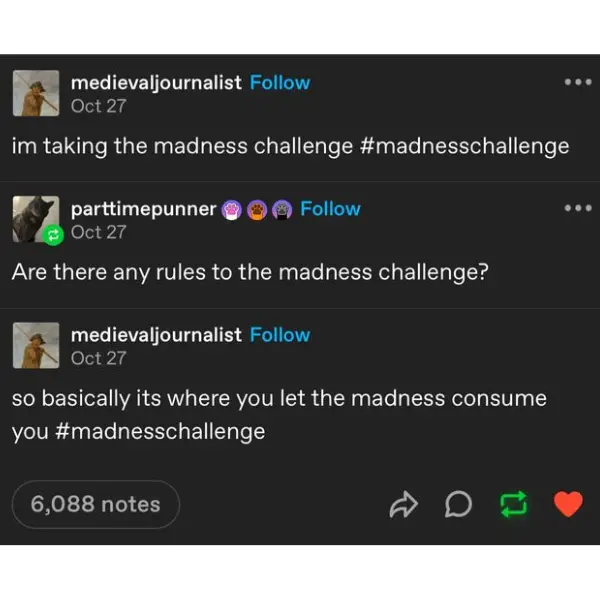Click the orange paw badge beside parttimepunner
This screenshot has width=600, height=600.
point(257,210)
